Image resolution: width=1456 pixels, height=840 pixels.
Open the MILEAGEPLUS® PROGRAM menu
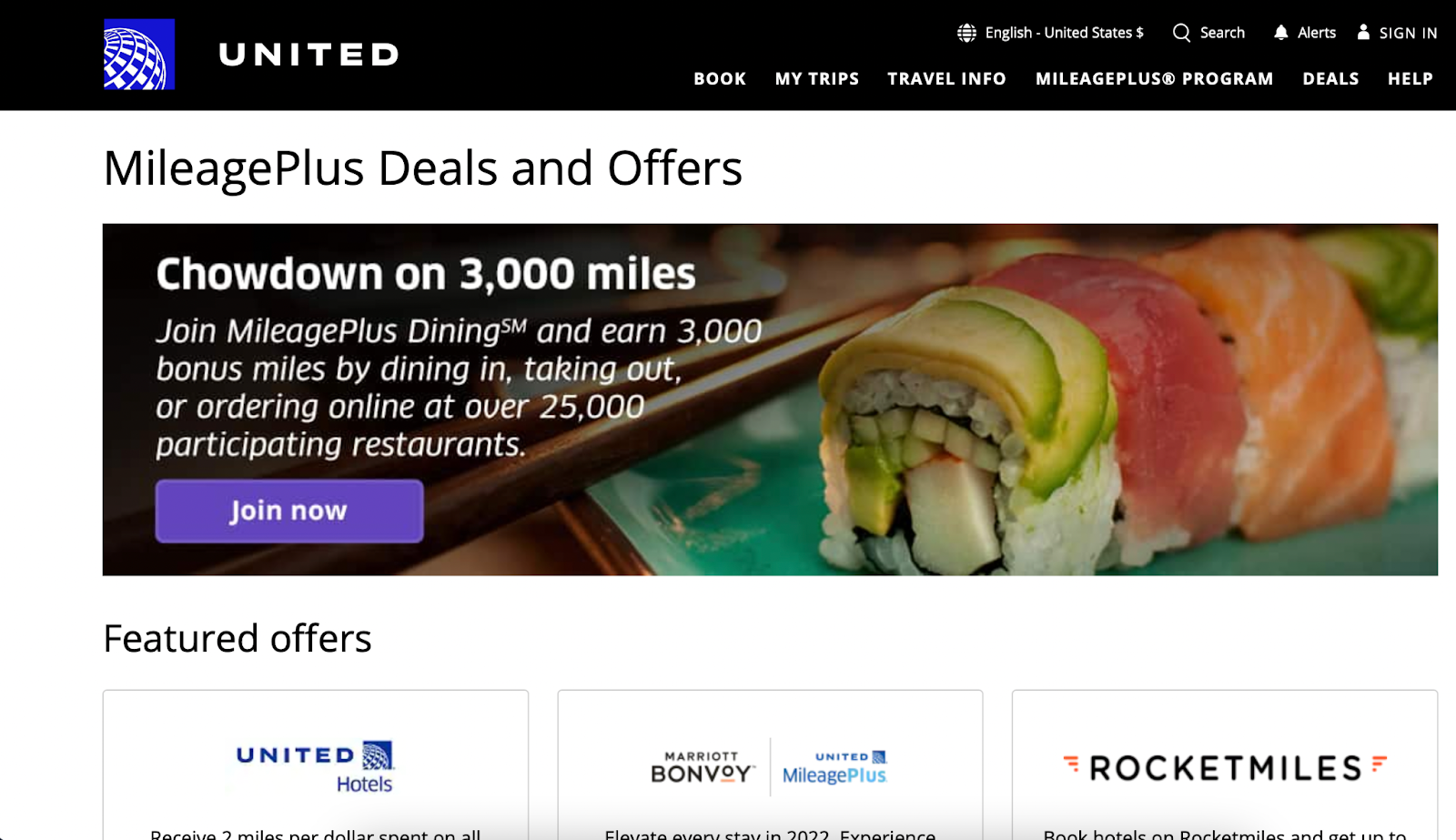(1154, 79)
